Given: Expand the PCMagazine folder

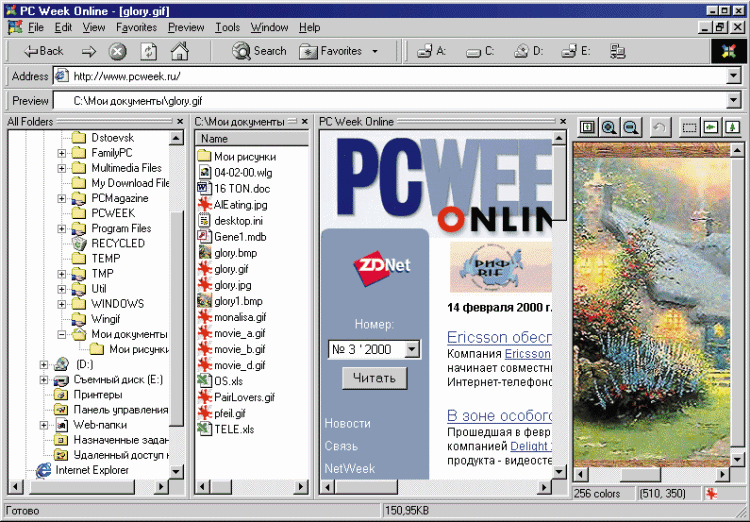Looking at the screenshot, I should pos(61,198).
